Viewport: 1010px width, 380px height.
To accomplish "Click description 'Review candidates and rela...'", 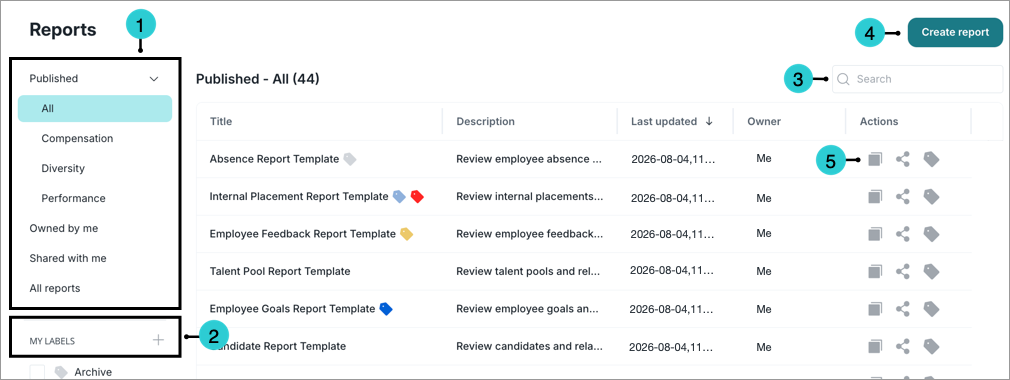I will click(529, 347).
